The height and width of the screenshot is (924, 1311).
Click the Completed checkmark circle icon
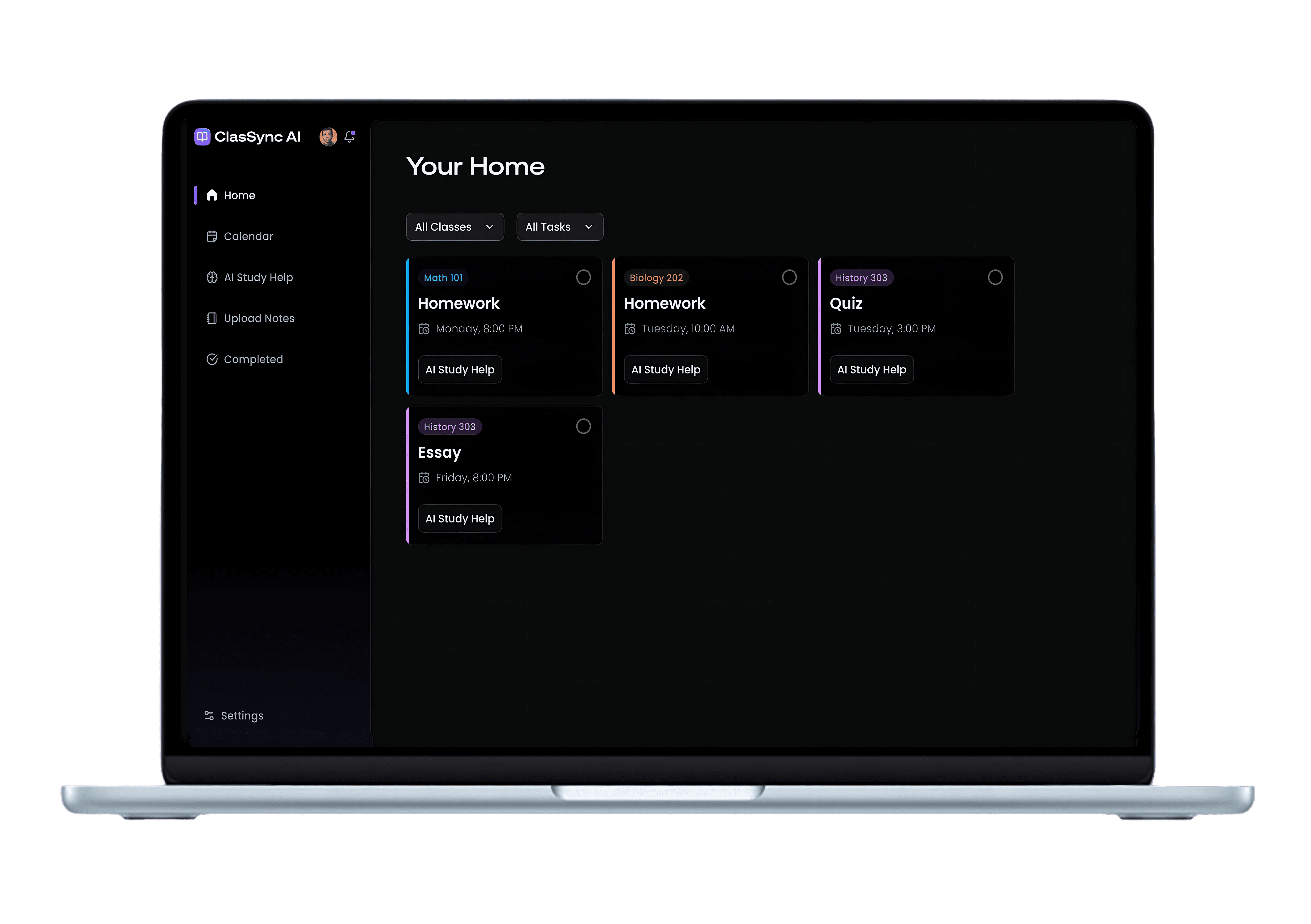[212, 359]
